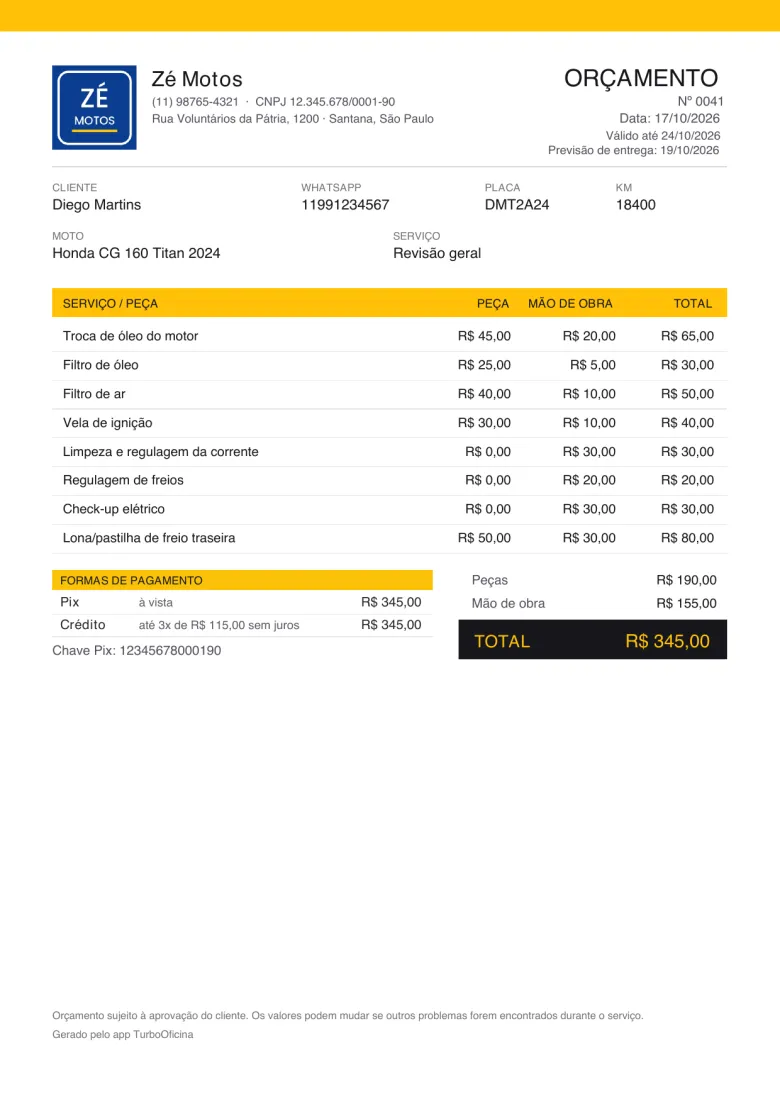Click Peças subtotal R$ 190,00
Image resolution: width=780 pixels, height=1104 pixels.
pyautogui.click(x=686, y=580)
